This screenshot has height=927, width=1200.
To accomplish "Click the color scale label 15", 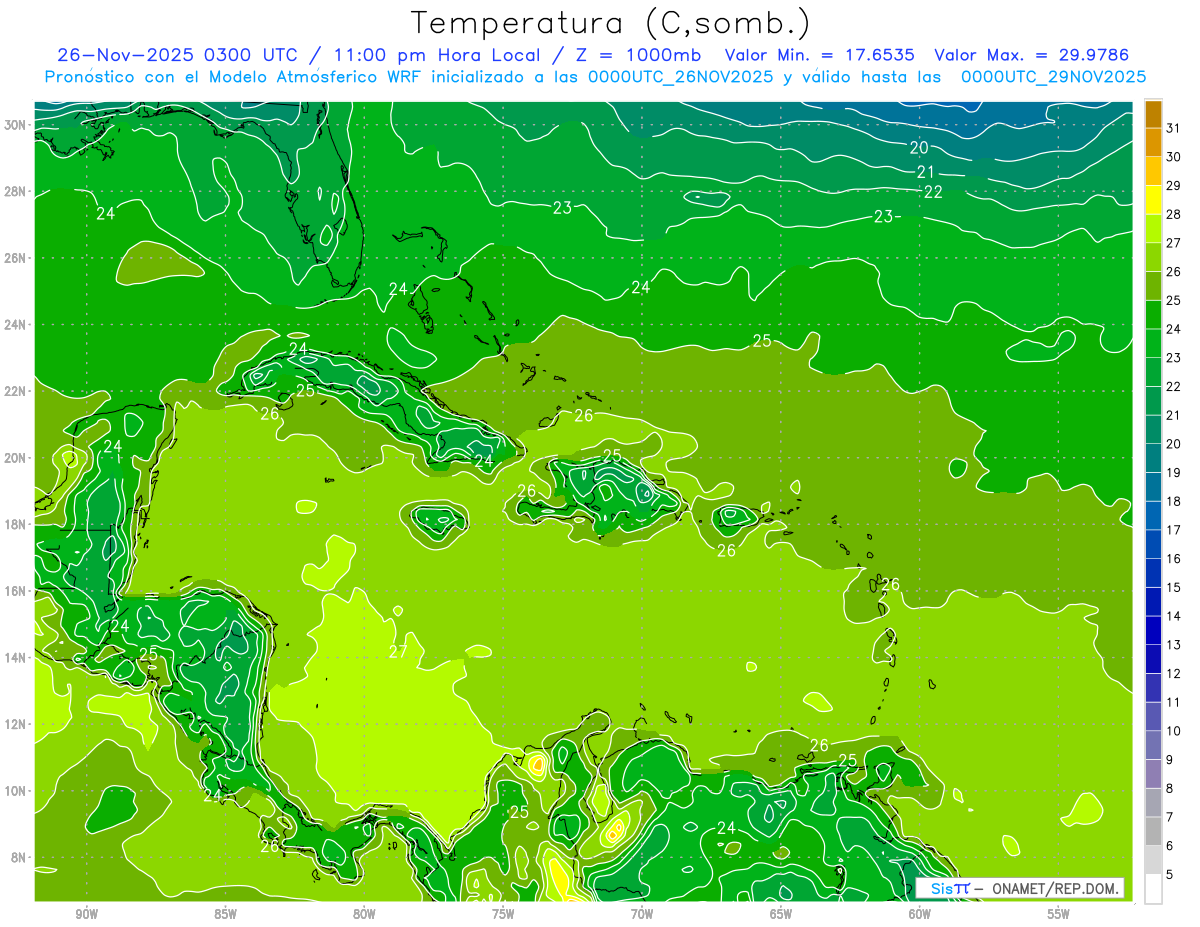I will (1174, 587).
